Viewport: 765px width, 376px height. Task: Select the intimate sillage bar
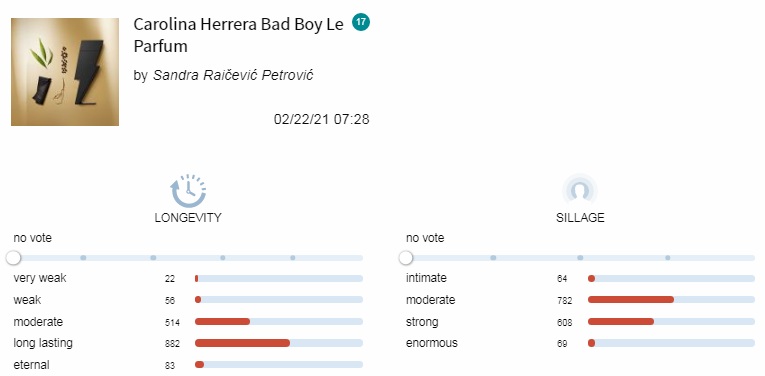click(x=671, y=278)
